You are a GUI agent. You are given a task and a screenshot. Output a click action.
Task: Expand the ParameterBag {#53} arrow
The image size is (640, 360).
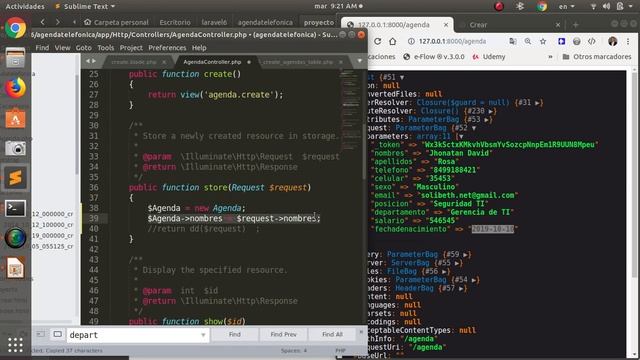[x=487, y=120]
